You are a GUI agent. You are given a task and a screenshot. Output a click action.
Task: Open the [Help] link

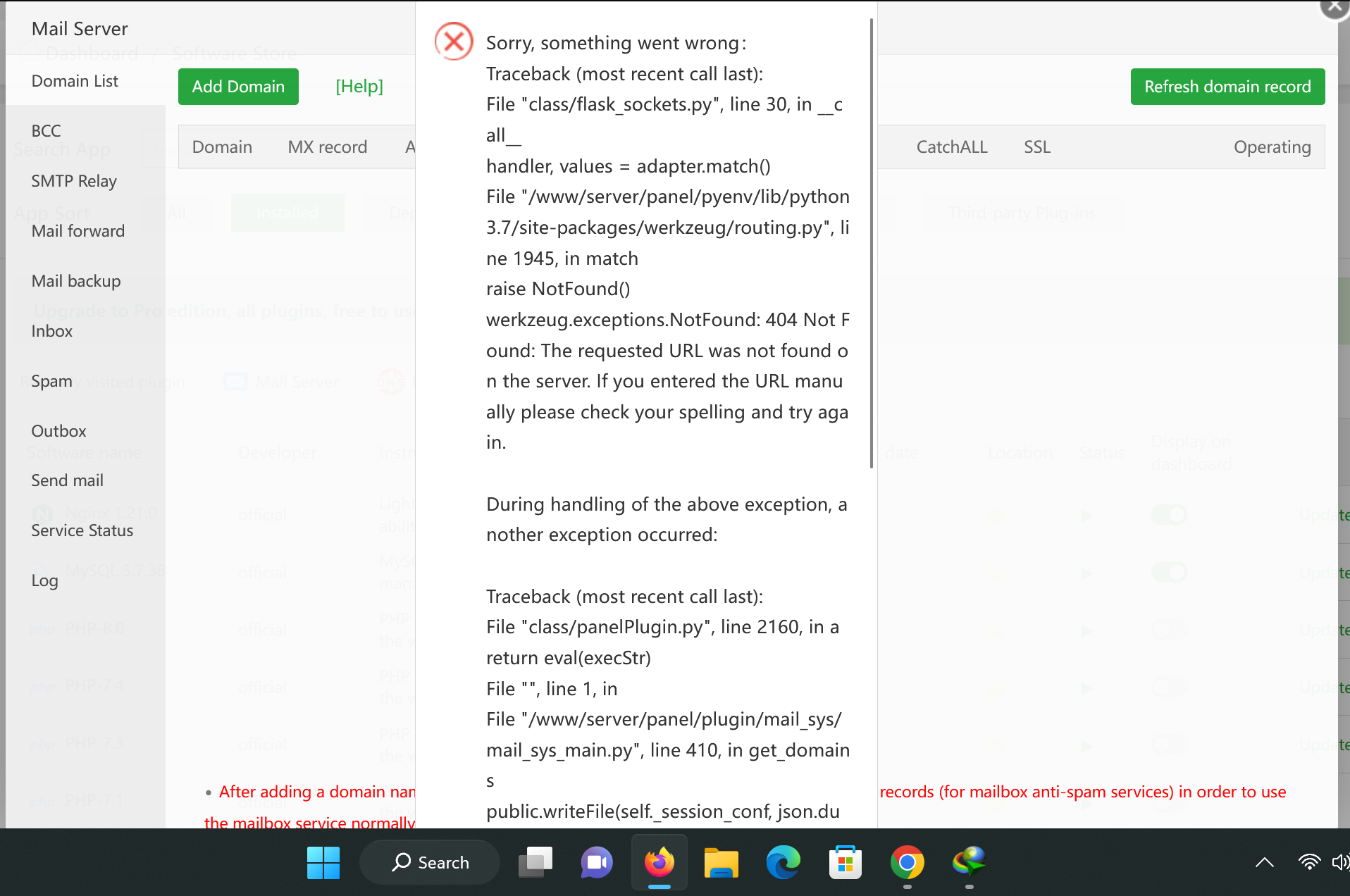point(359,87)
